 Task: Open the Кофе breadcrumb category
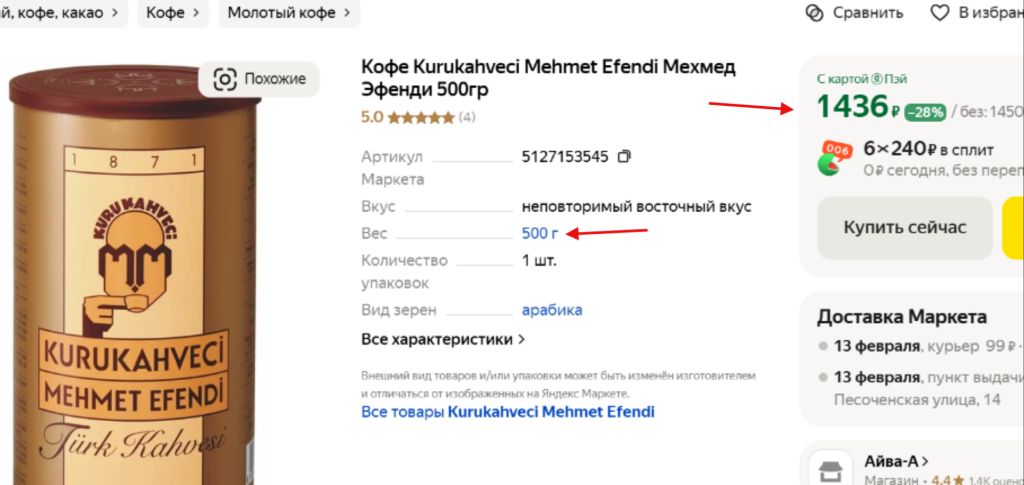point(172,13)
